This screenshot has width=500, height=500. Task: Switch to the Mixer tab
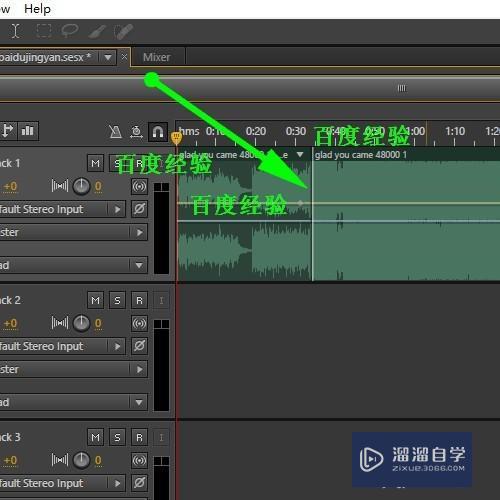pyautogui.click(x=157, y=57)
